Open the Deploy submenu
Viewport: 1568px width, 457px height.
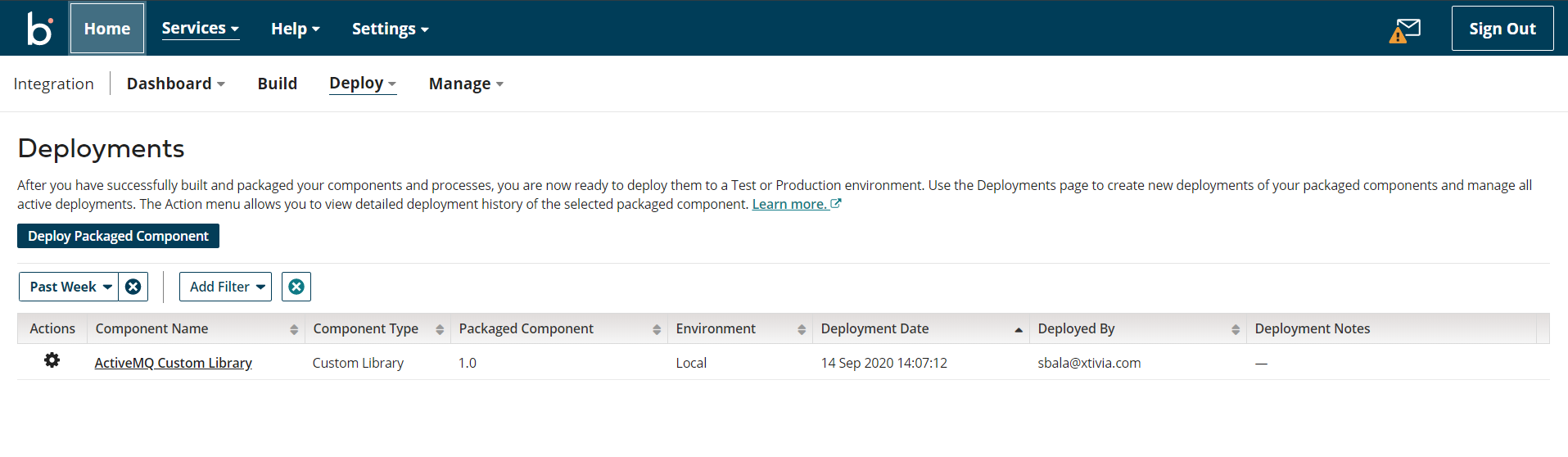(x=362, y=84)
